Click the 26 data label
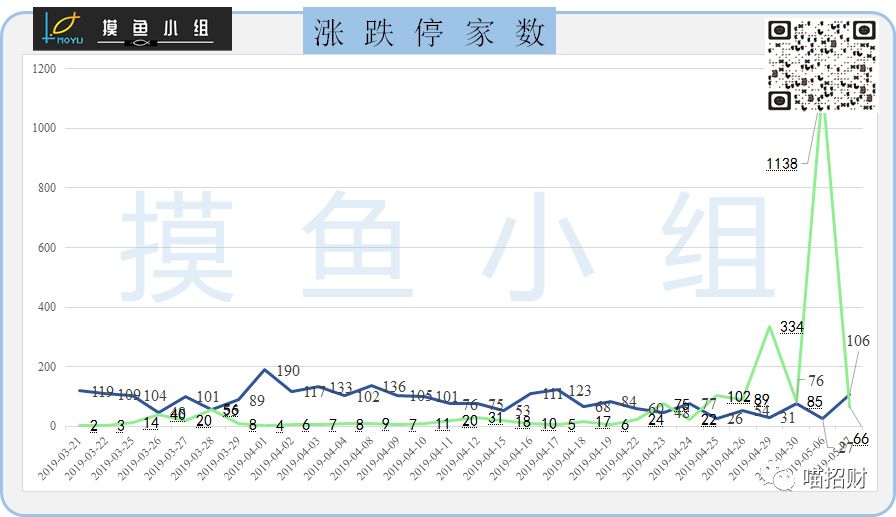896x517 pixels. pyautogui.click(x=735, y=419)
